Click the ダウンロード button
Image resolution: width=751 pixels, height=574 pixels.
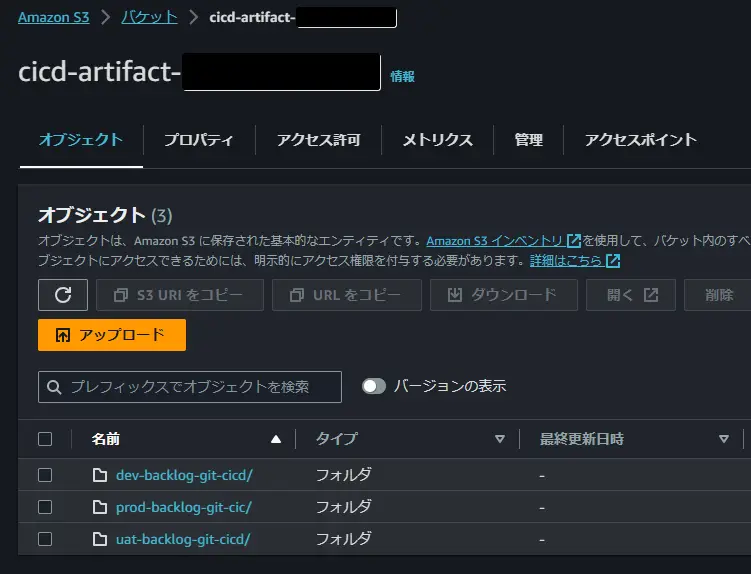(504, 295)
